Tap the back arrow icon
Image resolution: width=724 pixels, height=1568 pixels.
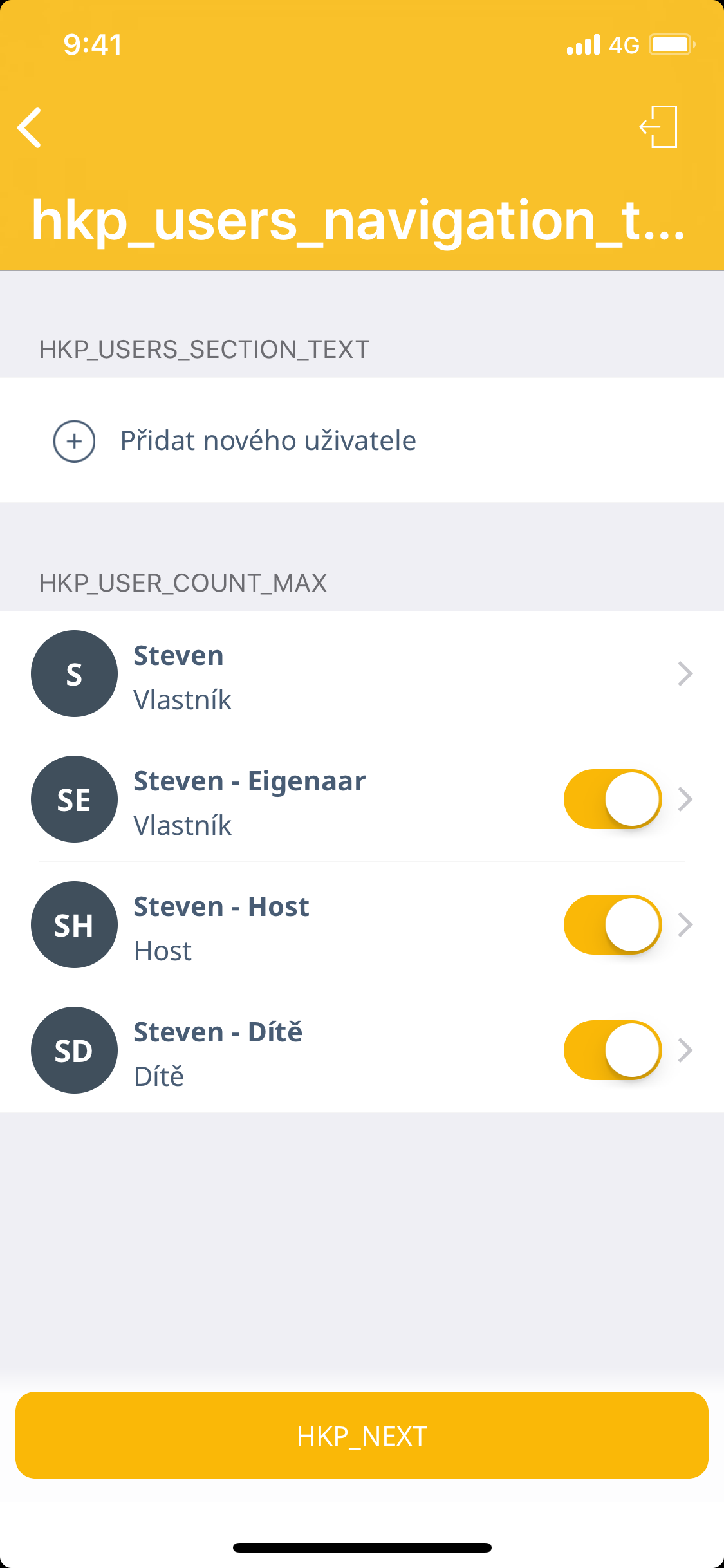point(30,127)
